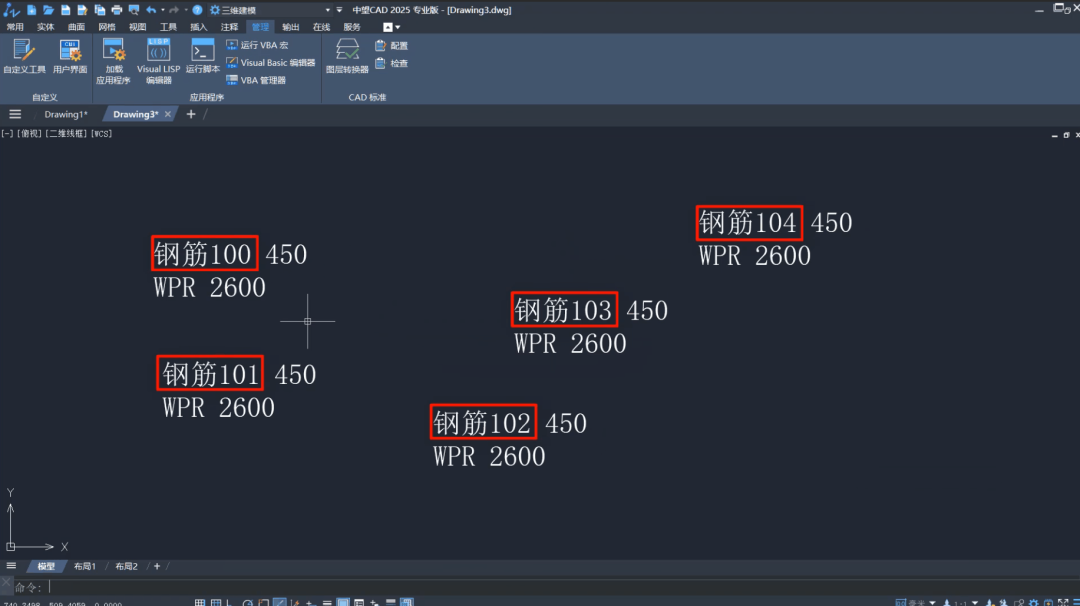Open the VBA 管理器
Image resolution: width=1080 pixels, height=606 pixels.
pos(256,80)
